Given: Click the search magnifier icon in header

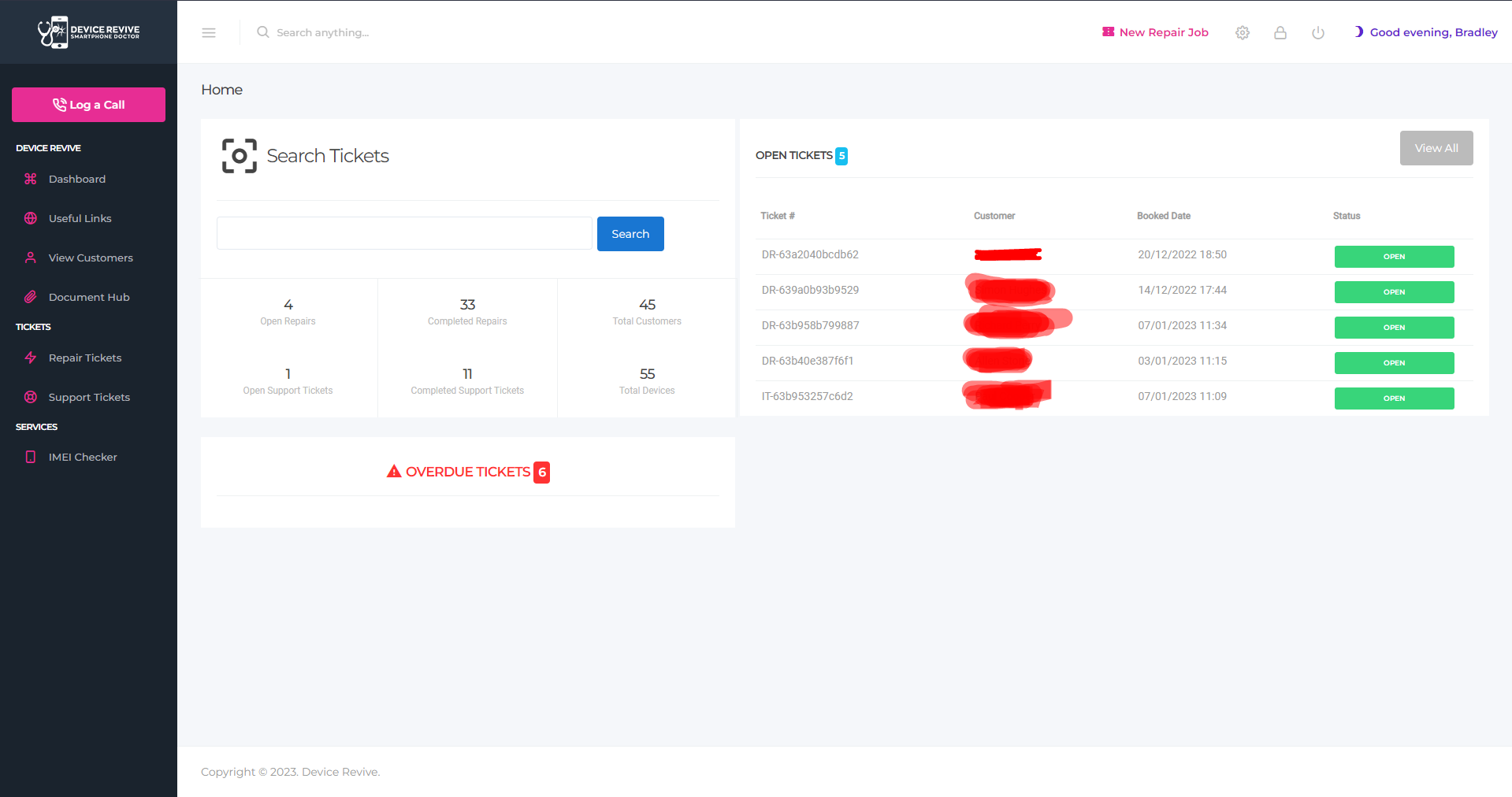Looking at the screenshot, I should (263, 32).
